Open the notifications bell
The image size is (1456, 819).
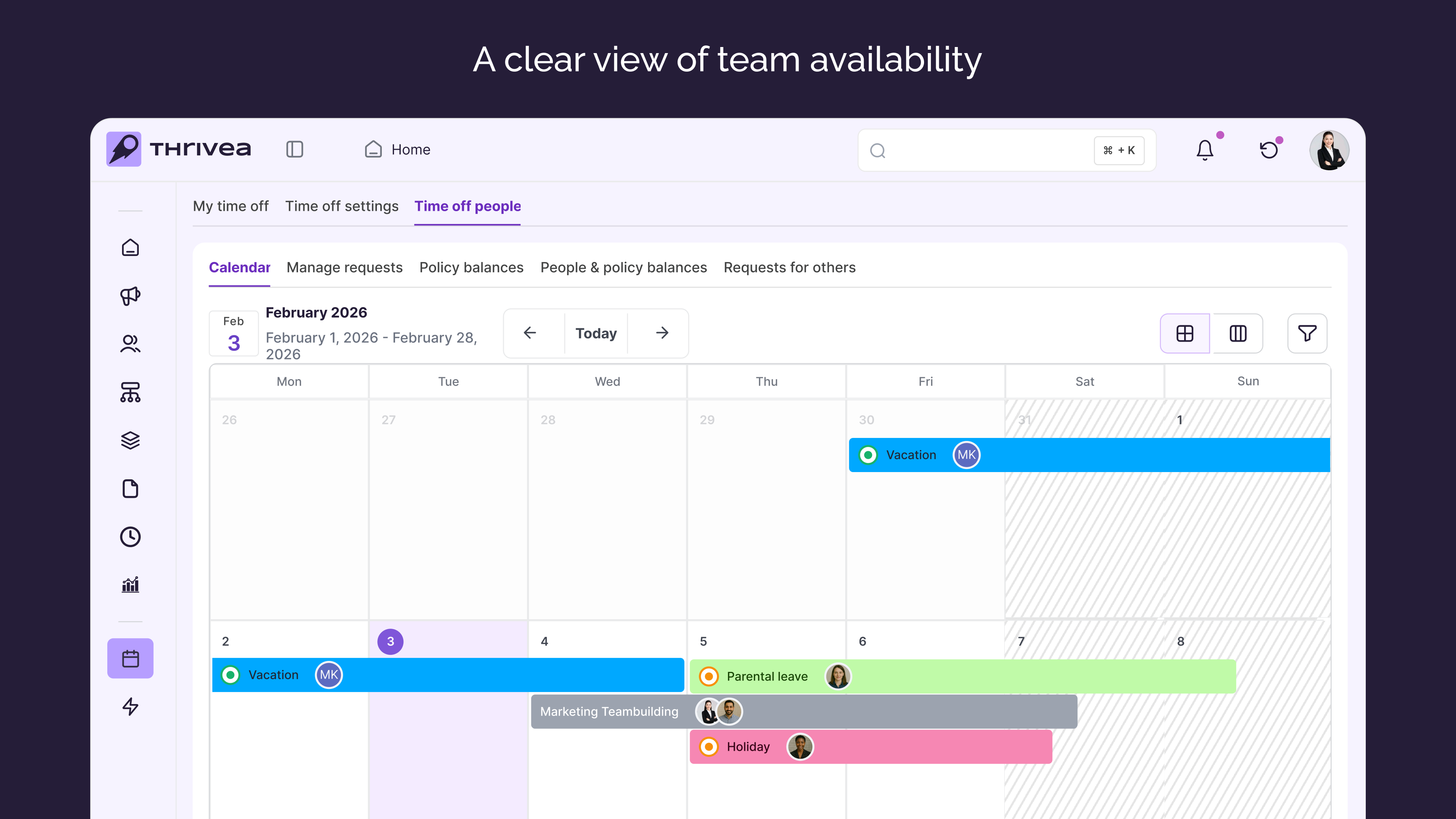click(x=1205, y=150)
